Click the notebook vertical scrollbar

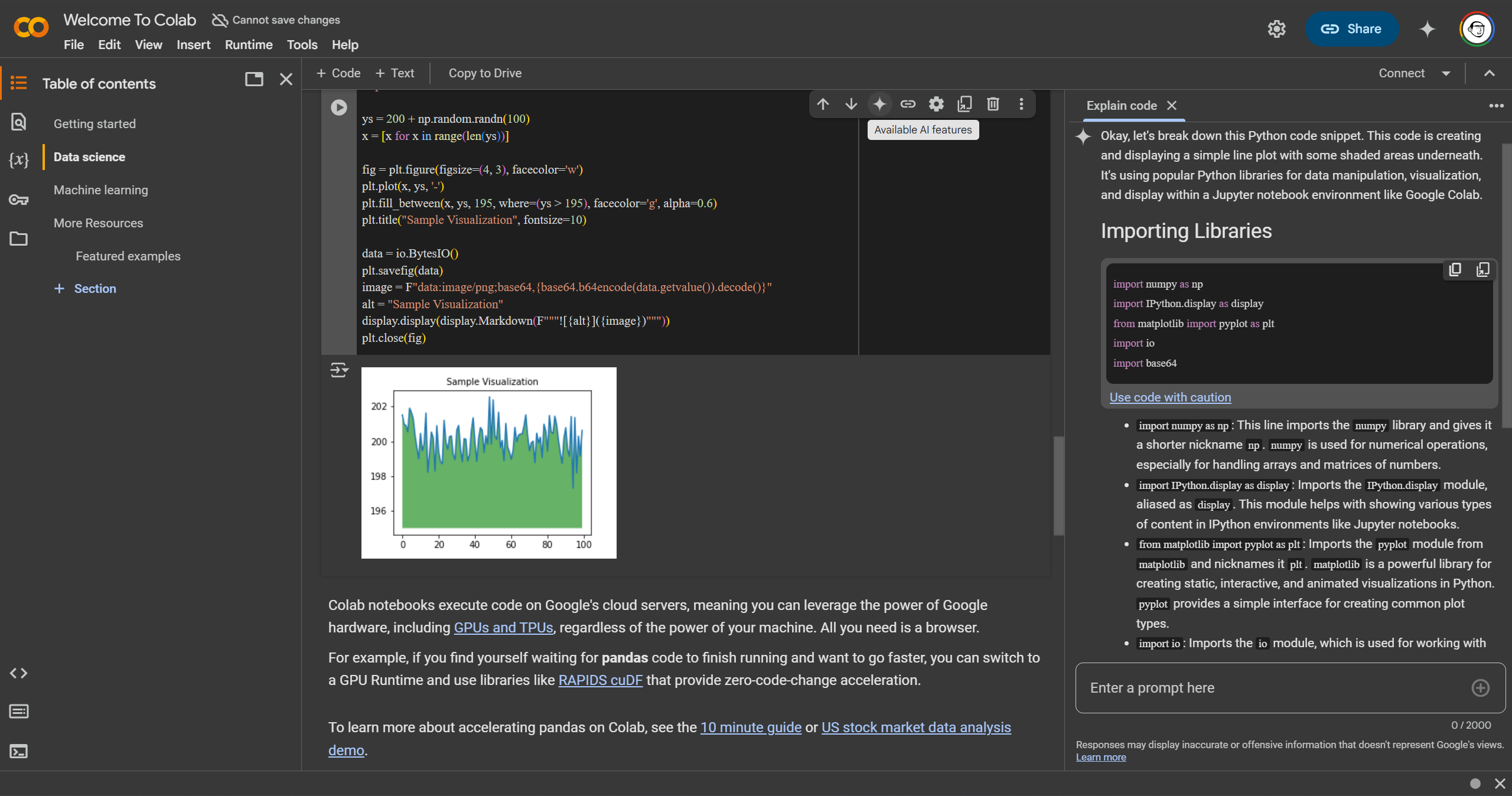coord(1058,485)
